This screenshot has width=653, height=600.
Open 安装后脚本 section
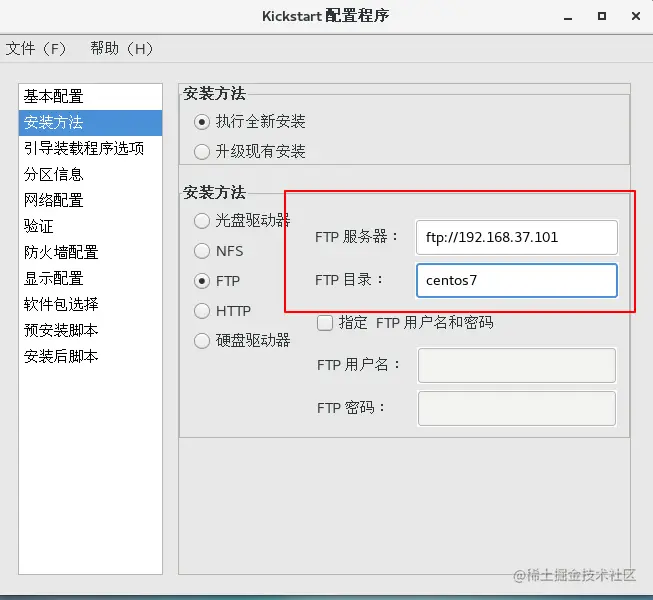point(90,356)
